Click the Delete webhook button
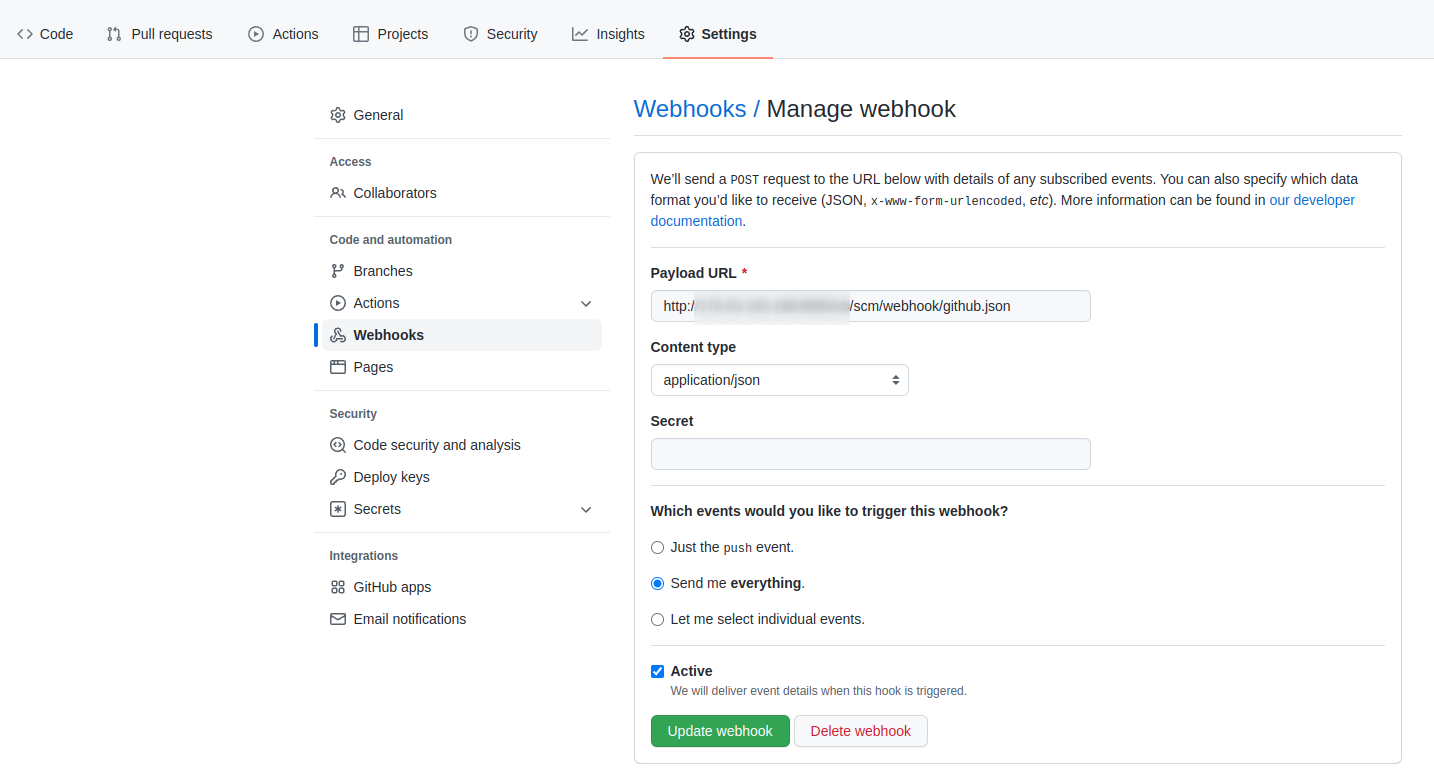 click(x=860, y=731)
